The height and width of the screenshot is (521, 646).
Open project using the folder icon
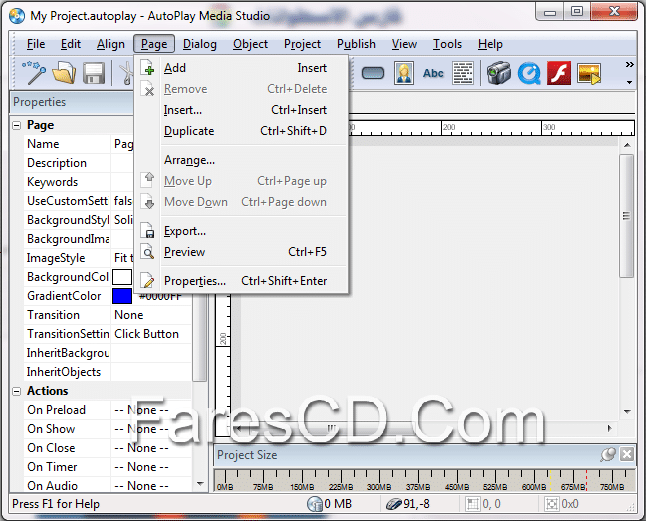pyautogui.click(x=64, y=73)
